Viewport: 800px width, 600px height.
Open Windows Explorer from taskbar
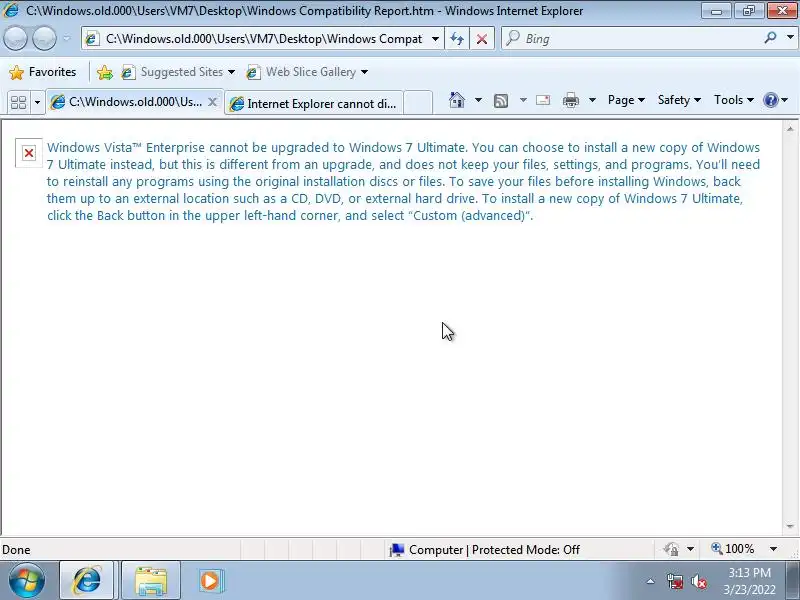[151, 580]
